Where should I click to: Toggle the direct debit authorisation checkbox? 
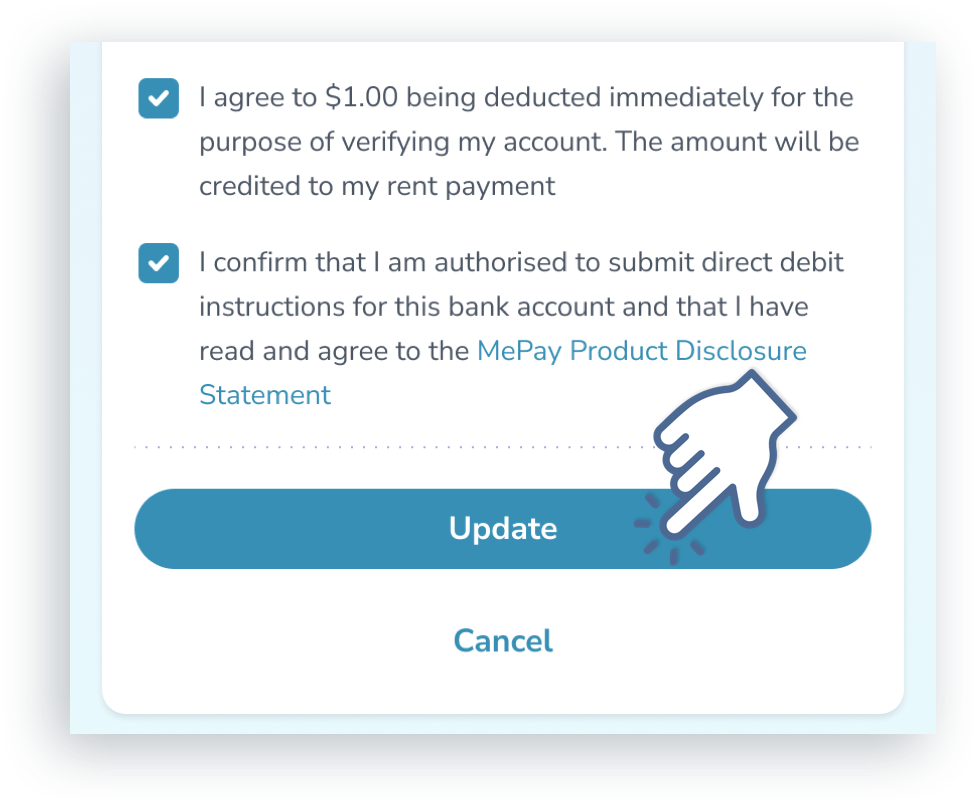[158, 263]
